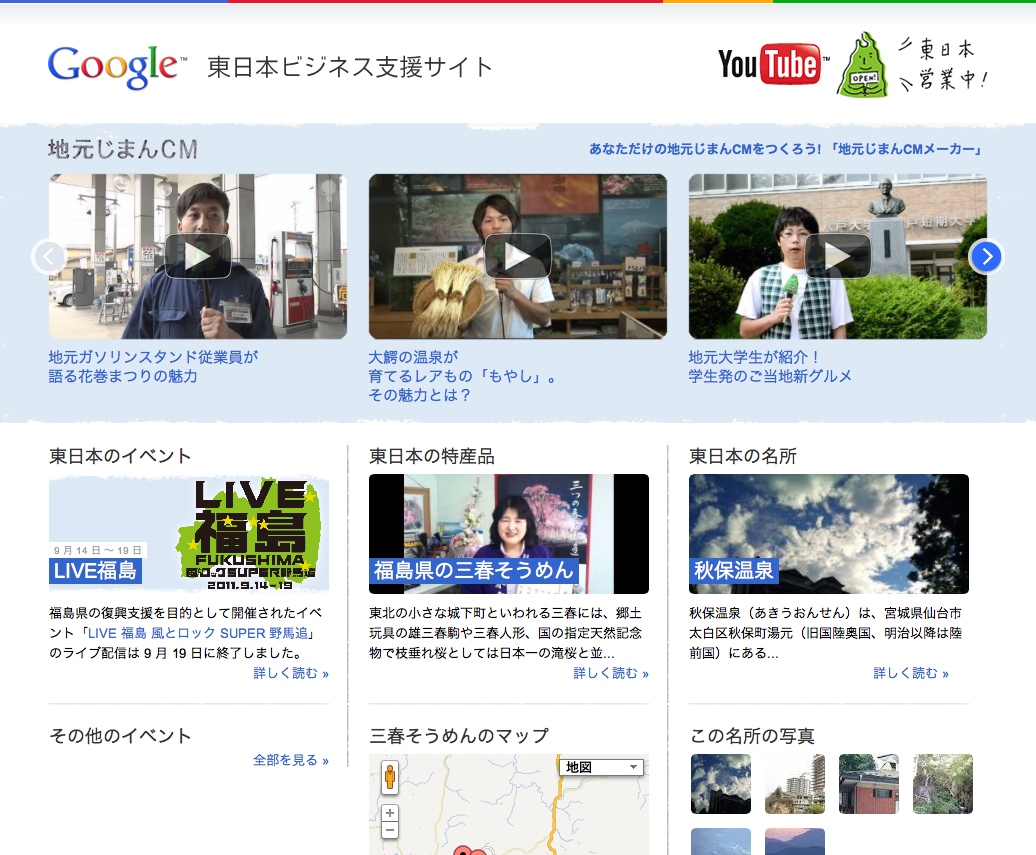Open the blue sky photo in second row
1036x855 pixels.
(x=721, y=842)
